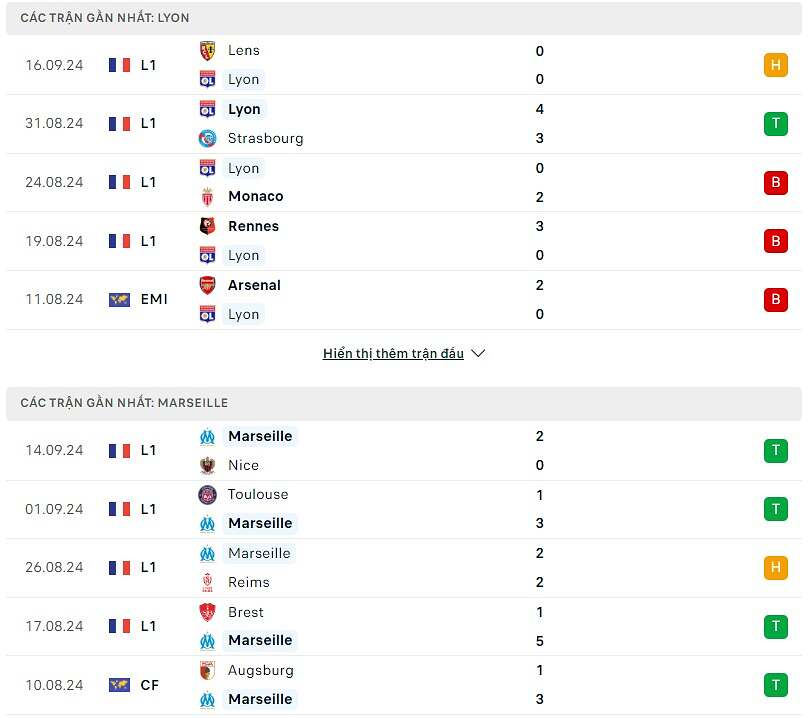This screenshot has width=808, height=718.
Task: Click the Nice club crest icon
Action: 208,465
